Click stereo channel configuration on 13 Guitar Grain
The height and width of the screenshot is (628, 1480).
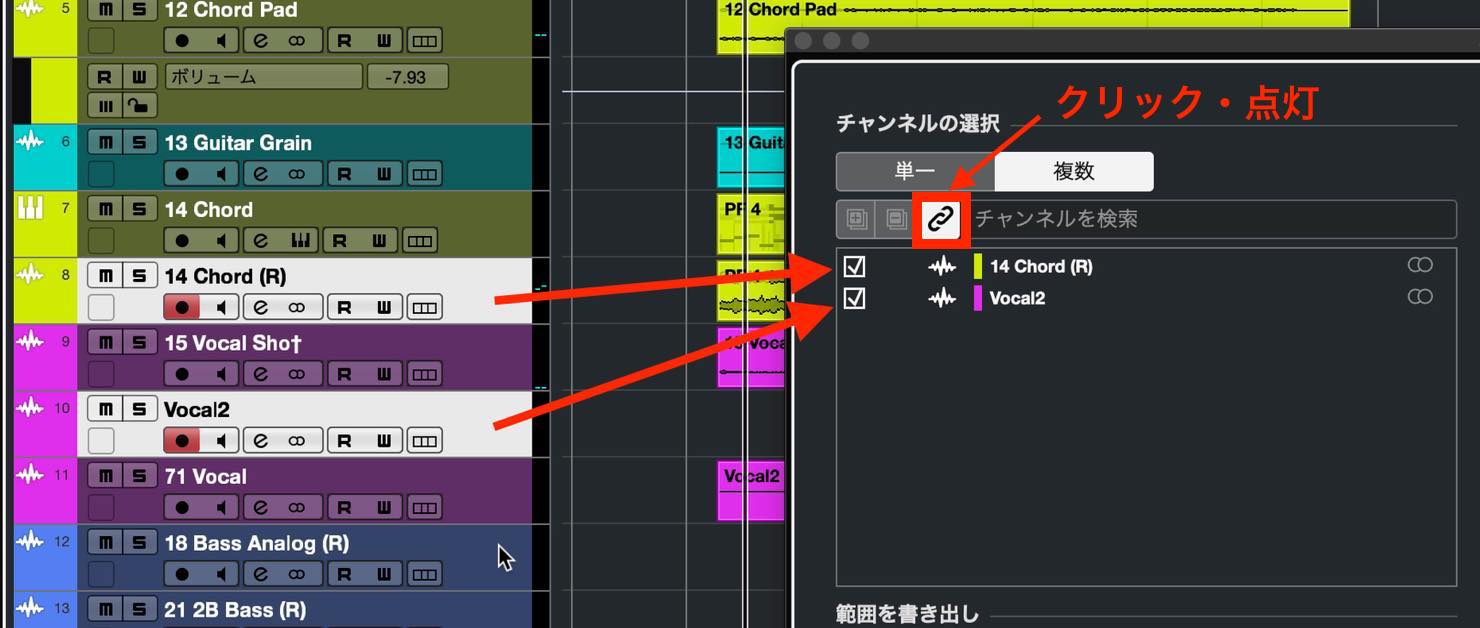[297, 174]
